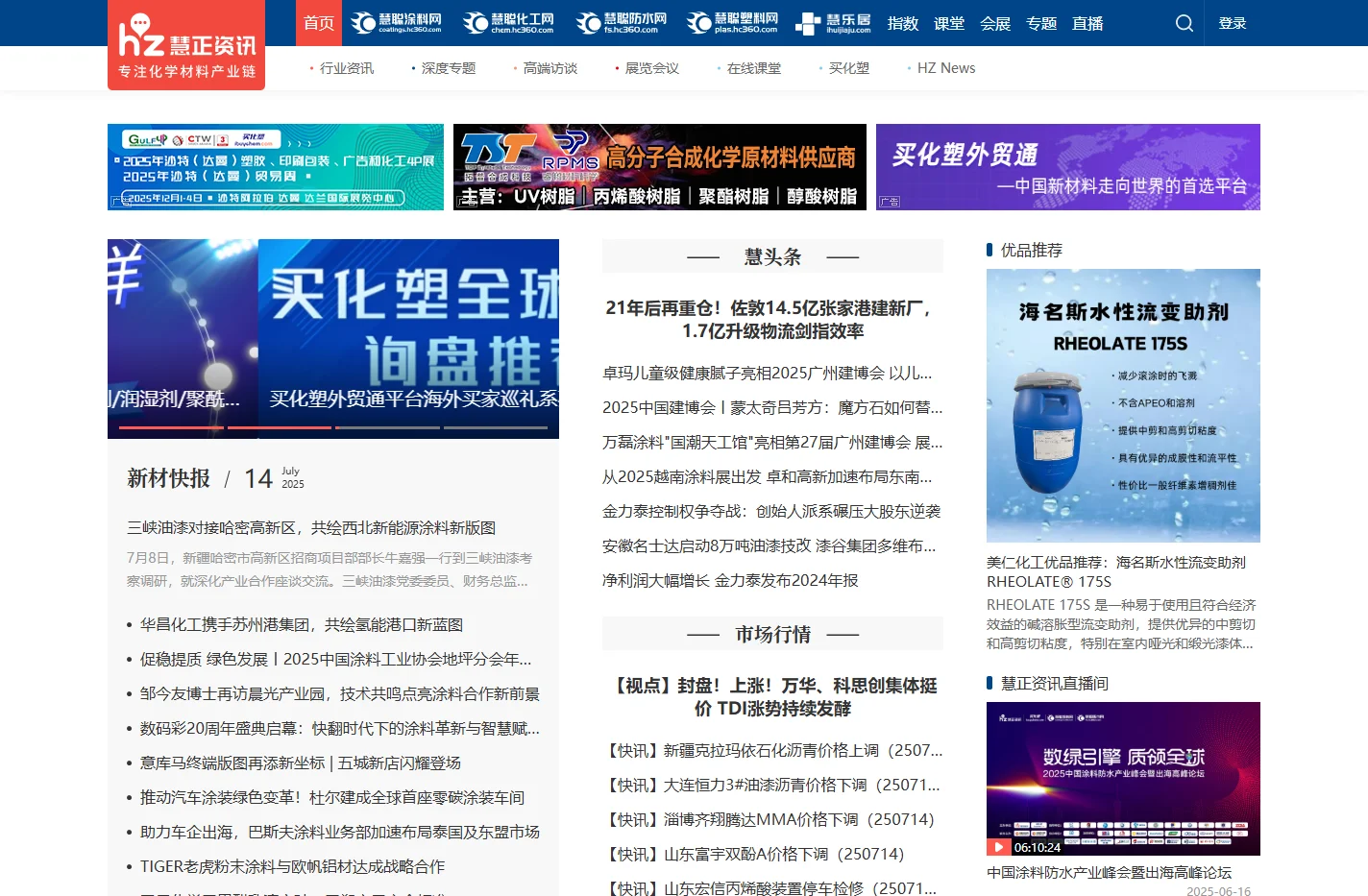Open 促稳提质 绿色发展 news item
Image resolution: width=1368 pixels, height=896 pixels.
pyautogui.click(x=335, y=659)
